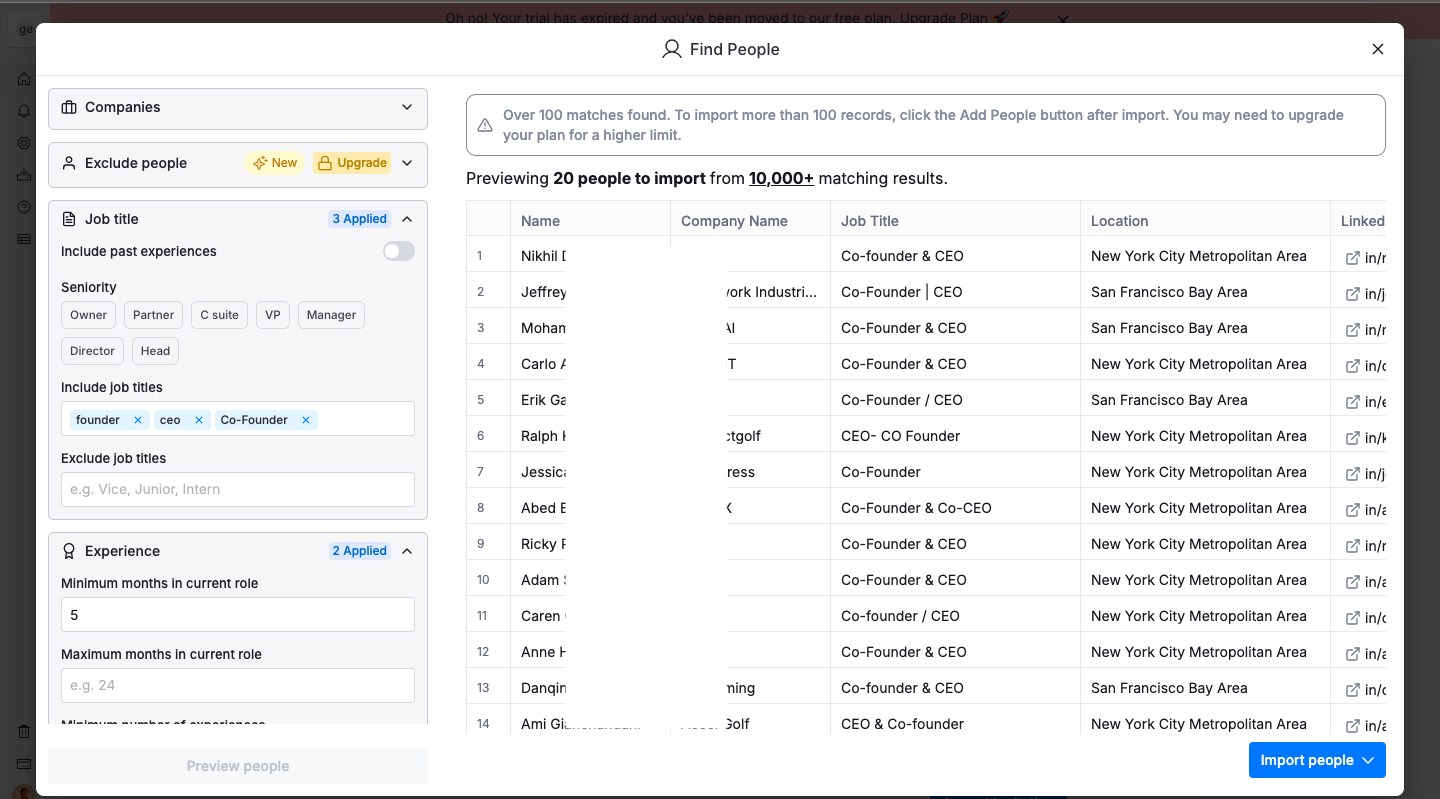Dismiss the trial expired banner
1440x799 pixels.
pyautogui.click(x=1063, y=19)
